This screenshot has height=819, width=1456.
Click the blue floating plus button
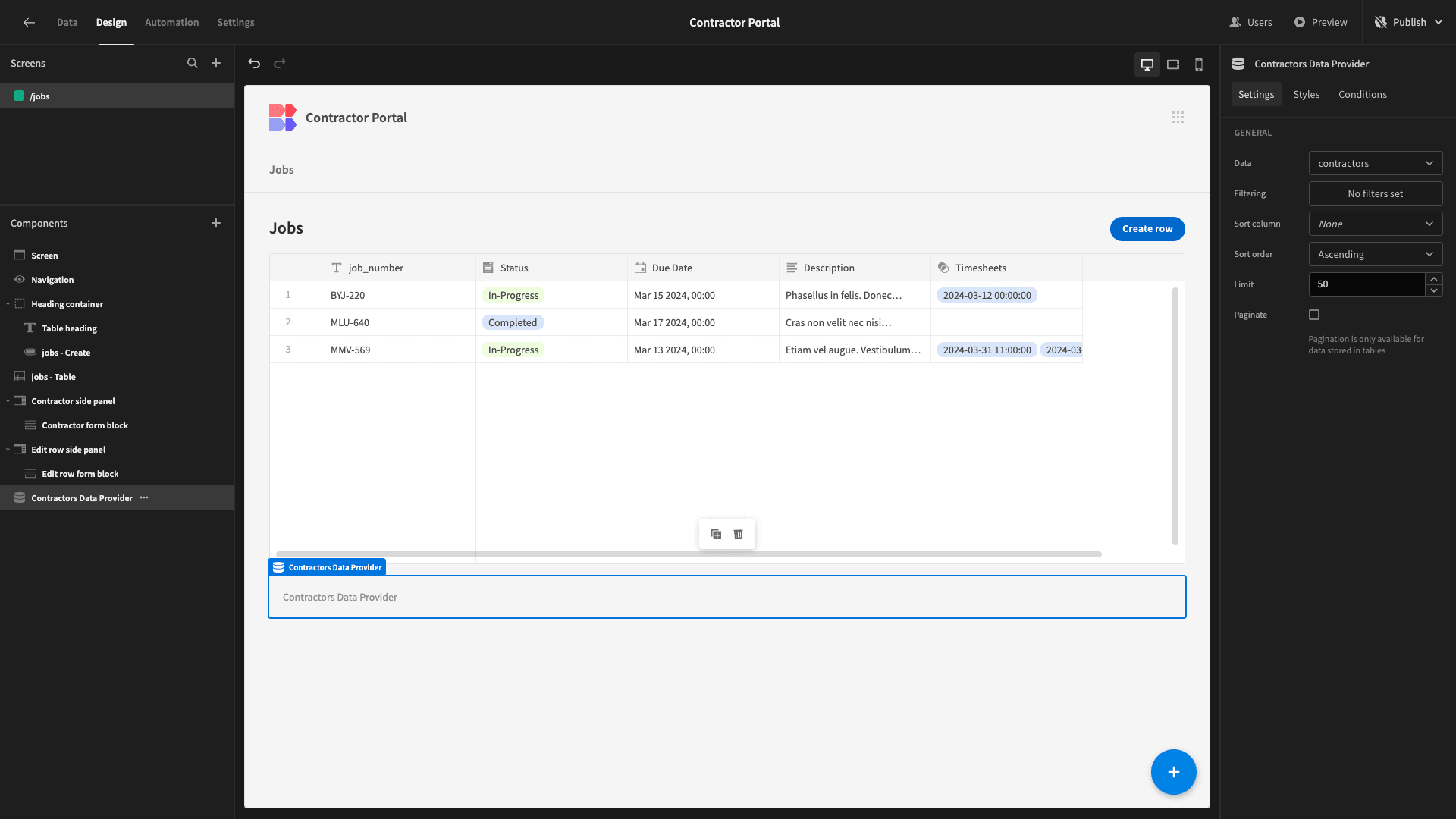point(1173,772)
